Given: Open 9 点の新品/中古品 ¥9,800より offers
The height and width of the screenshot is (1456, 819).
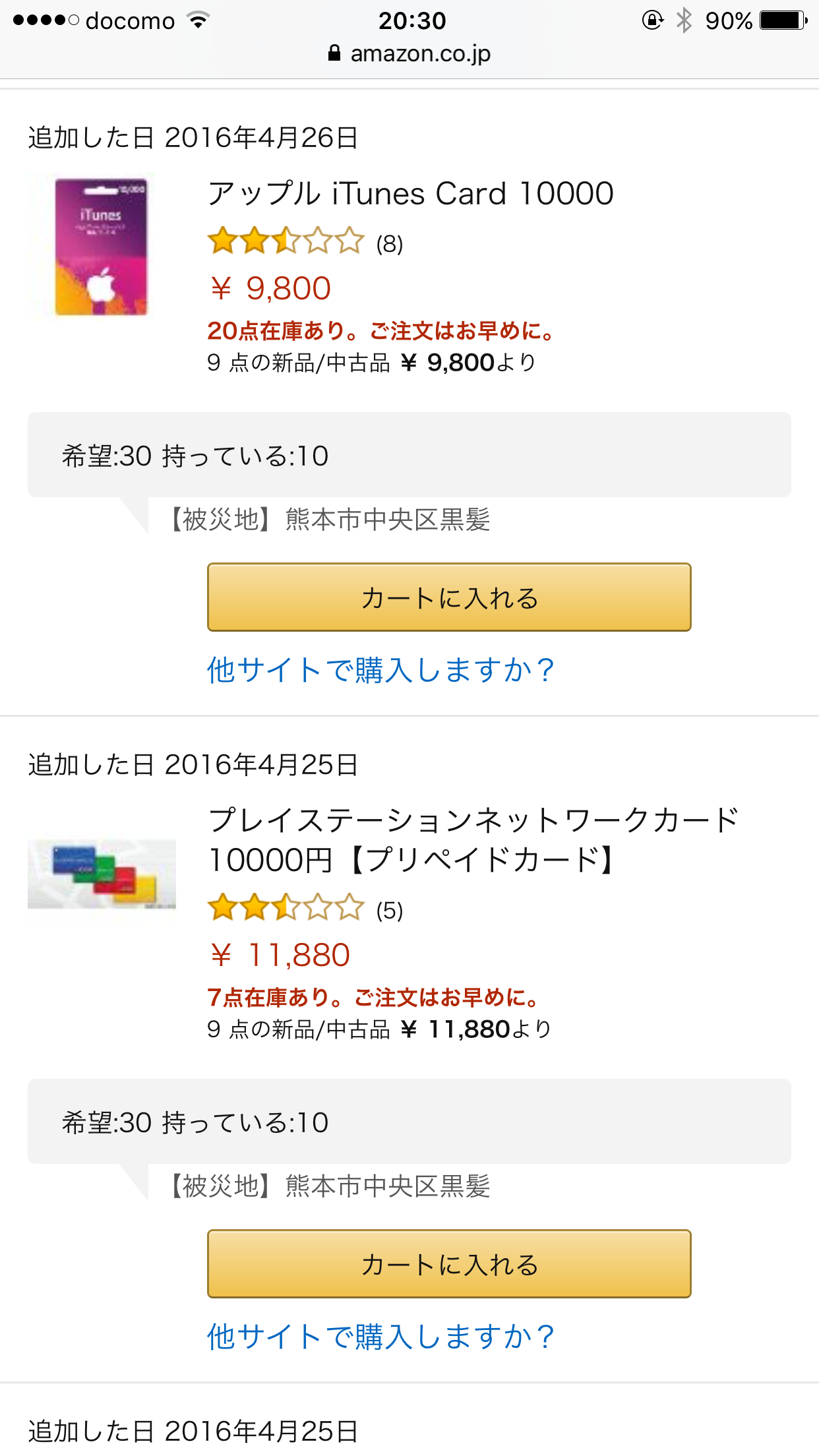Looking at the screenshot, I should (371, 363).
